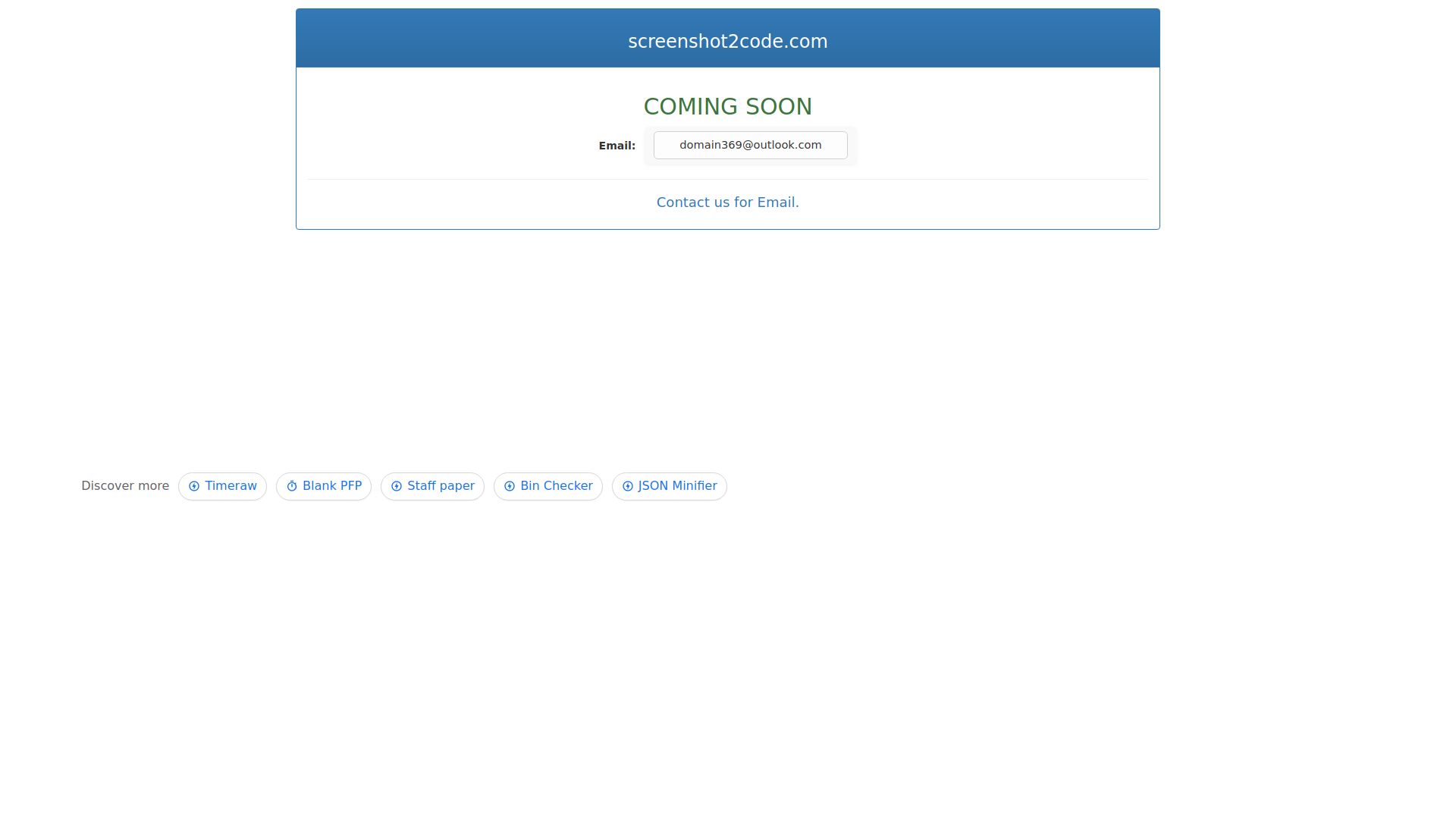Open the Bin Checker tool
The image size is (1456, 819).
(x=556, y=486)
